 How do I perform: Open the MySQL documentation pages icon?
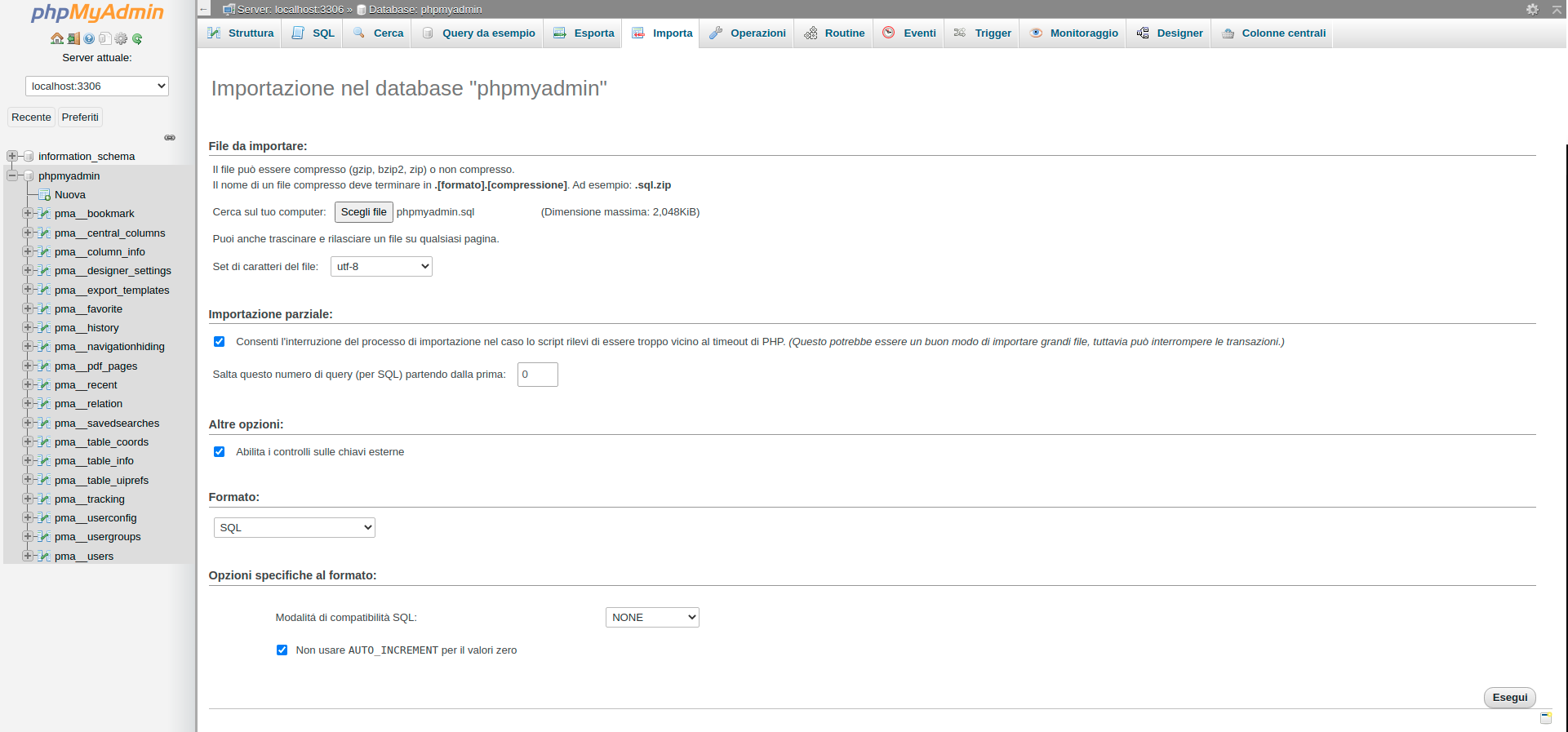104,38
